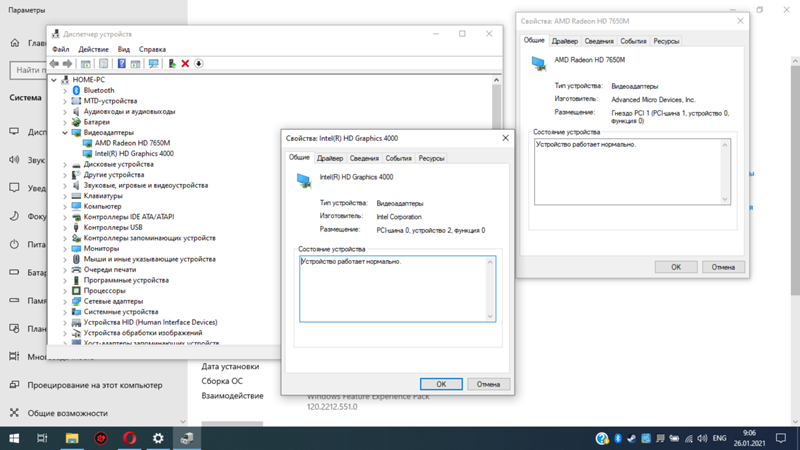Select Аудиовходы и аудиовыходы tree entry

(x=129, y=111)
